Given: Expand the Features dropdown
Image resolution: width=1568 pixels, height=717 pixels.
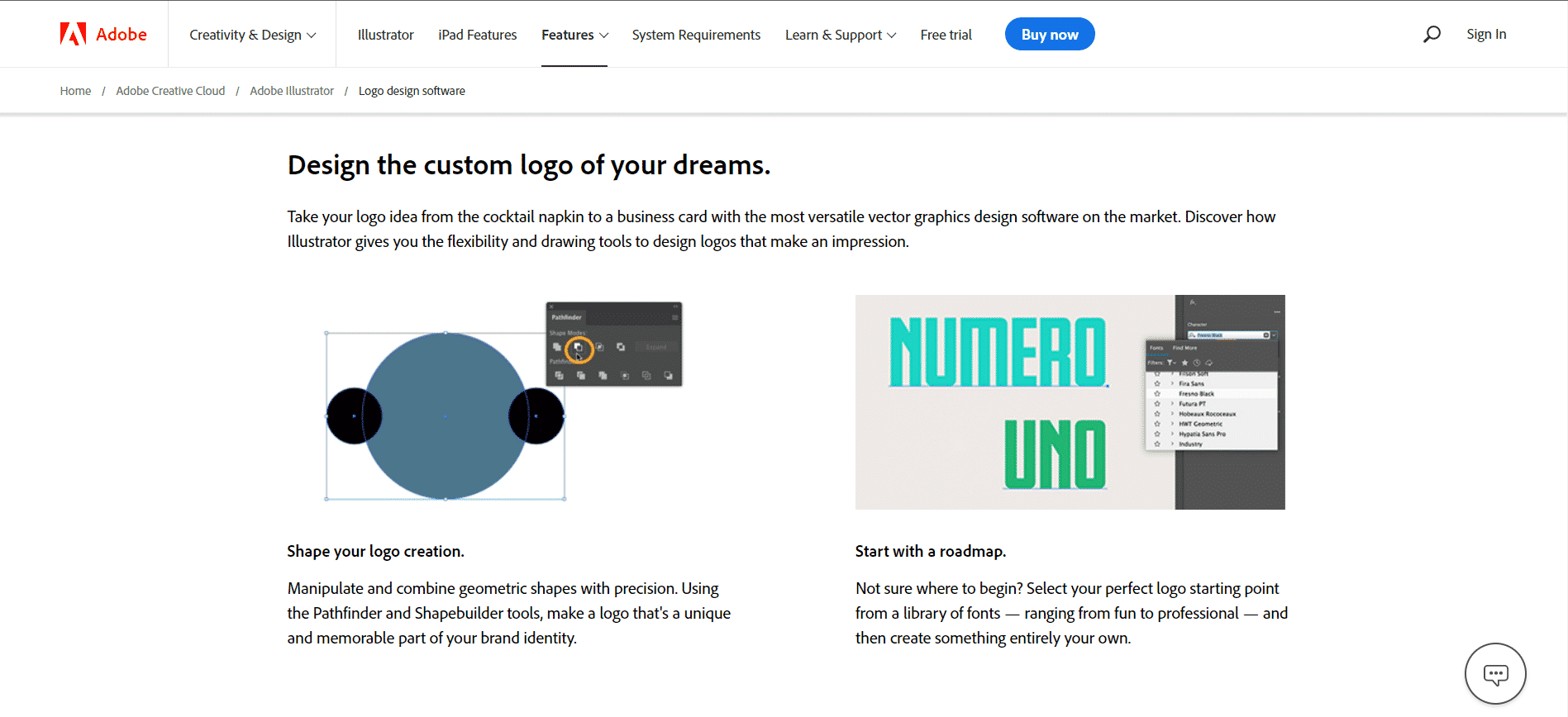Looking at the screenshot, I should point(574,35).
